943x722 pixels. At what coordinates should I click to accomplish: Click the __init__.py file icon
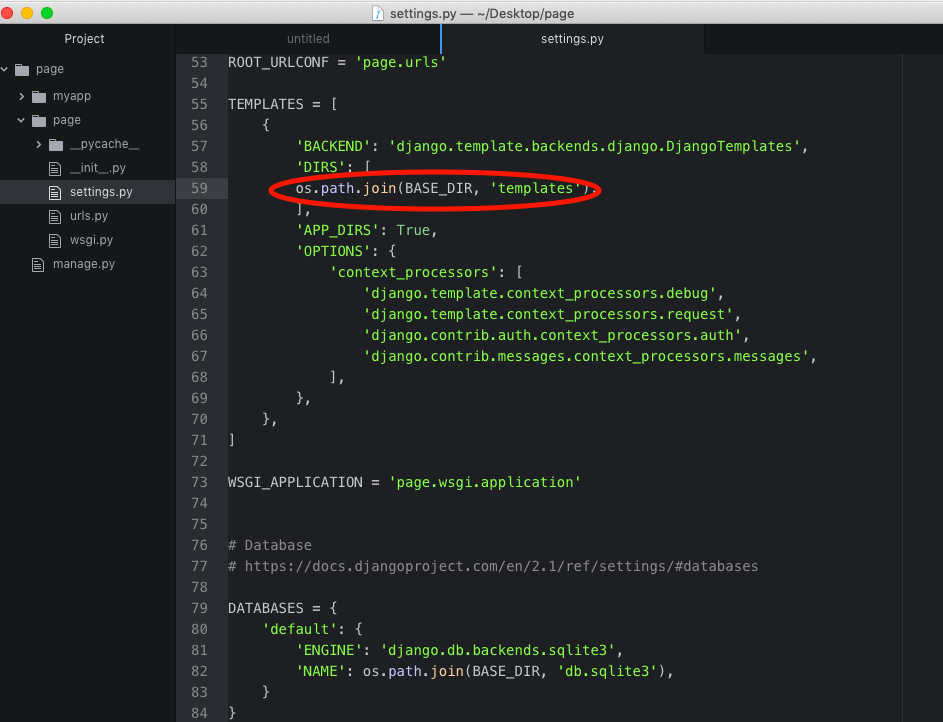click(55, 169)
